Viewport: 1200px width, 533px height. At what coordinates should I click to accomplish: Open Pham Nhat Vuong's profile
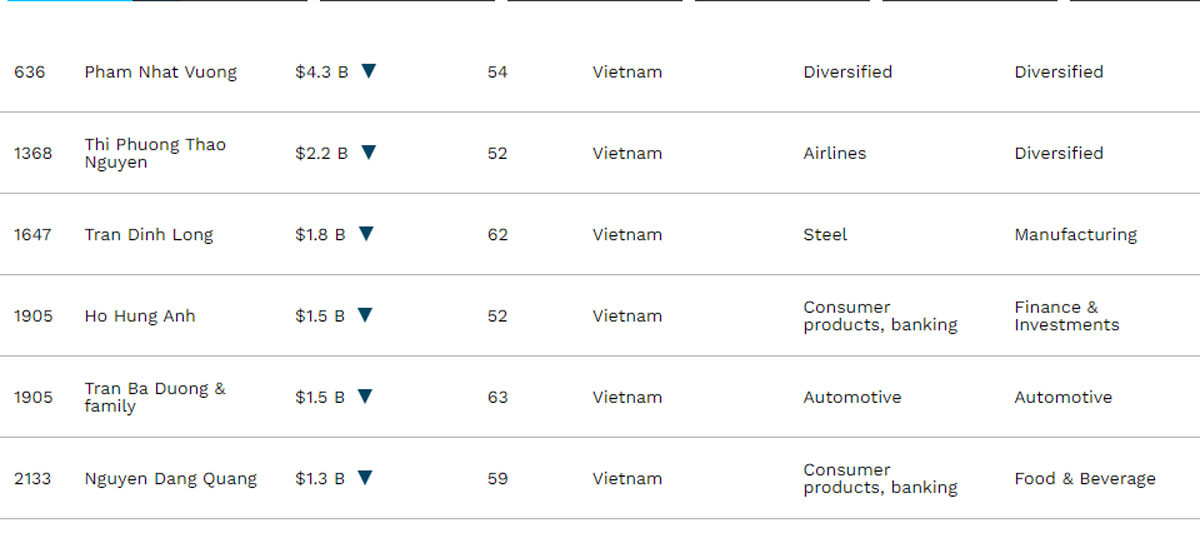(x=160, y=72)
